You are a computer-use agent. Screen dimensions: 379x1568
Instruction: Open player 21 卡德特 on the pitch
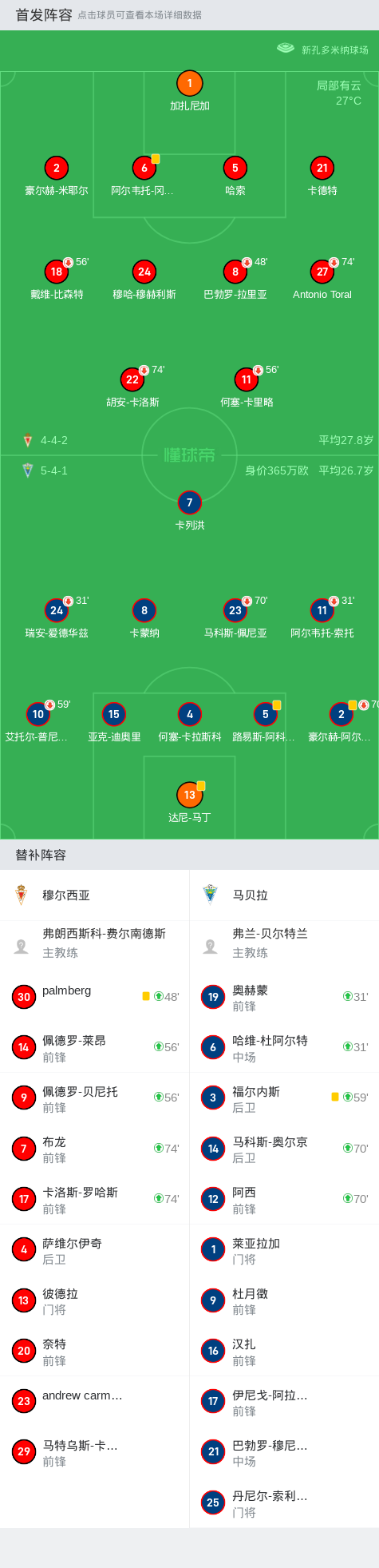click(322, 168)
